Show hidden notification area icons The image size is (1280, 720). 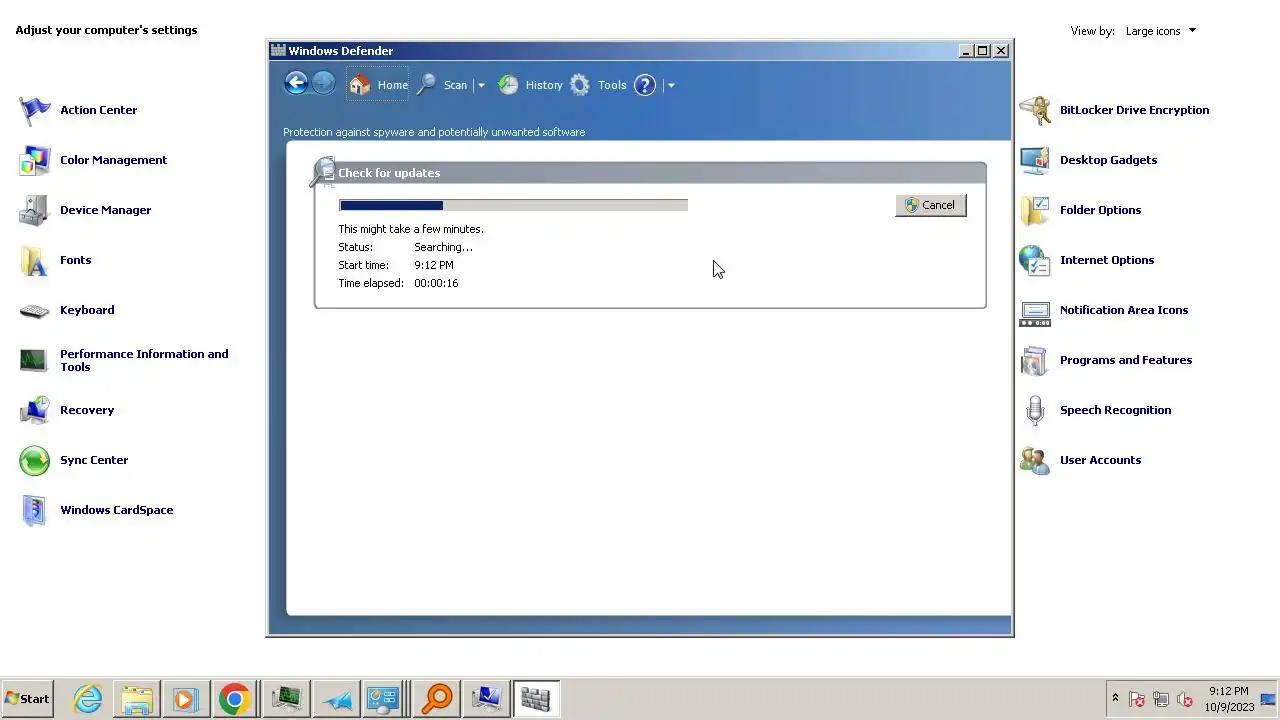[x=1115, y=698]
